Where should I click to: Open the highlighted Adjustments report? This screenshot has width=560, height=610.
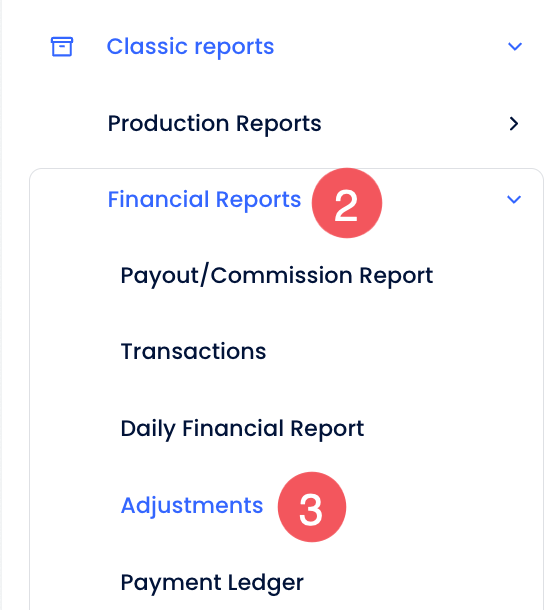pos(192,505)
